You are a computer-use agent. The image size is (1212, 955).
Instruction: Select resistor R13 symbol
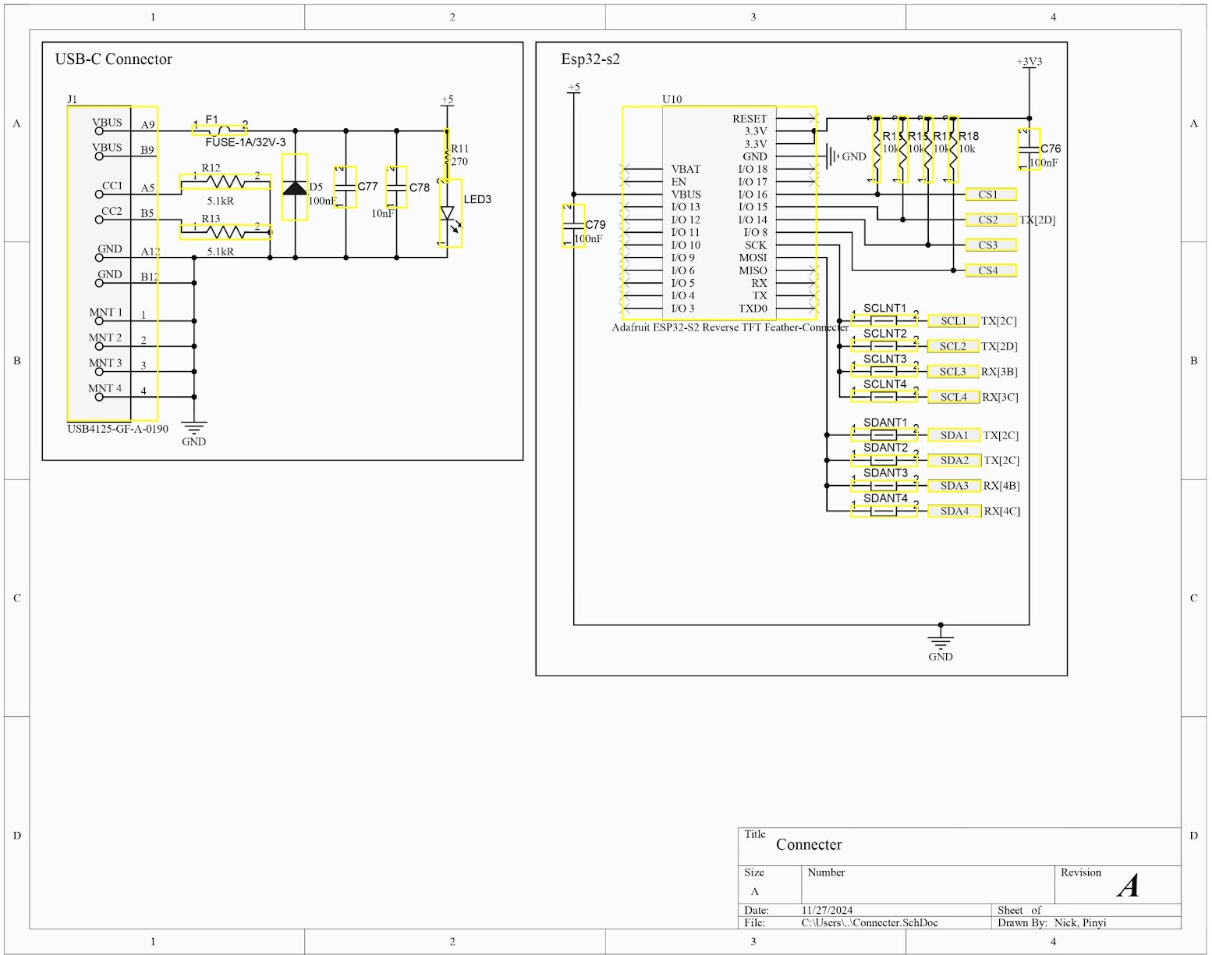tap(225, 231)
